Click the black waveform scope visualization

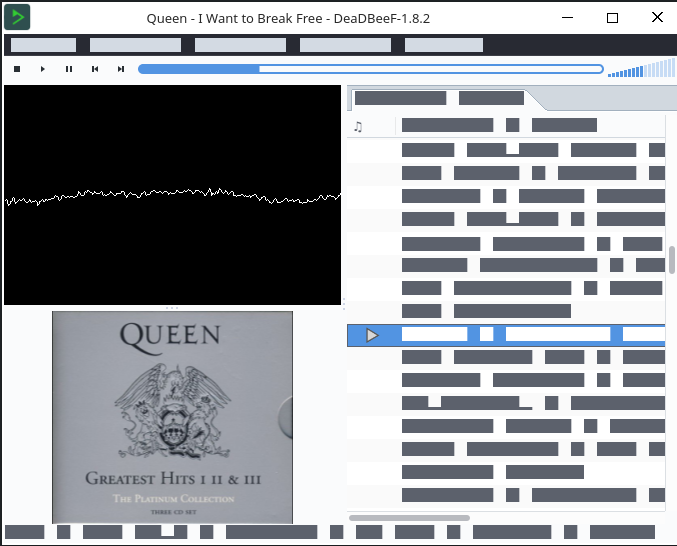[x=172, y=194]
